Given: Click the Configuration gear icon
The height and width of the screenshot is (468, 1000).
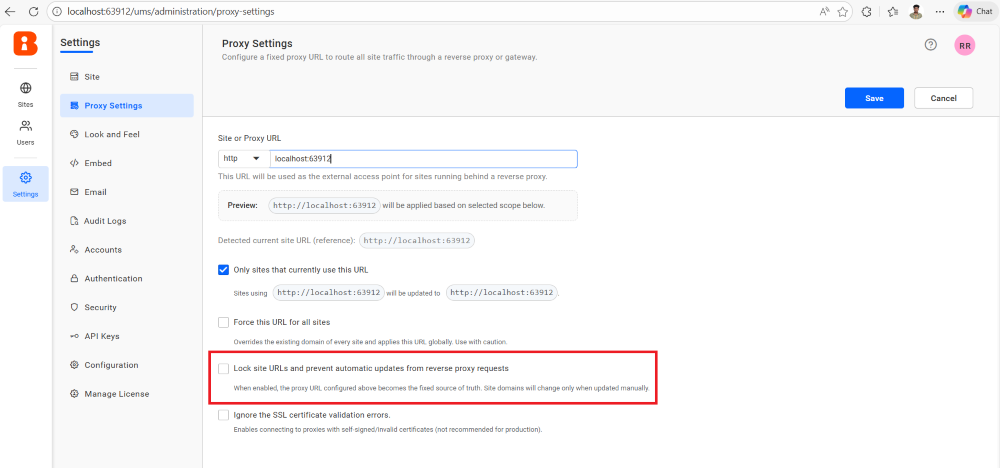Looking at the screenshot, I should tap(75, 365).
